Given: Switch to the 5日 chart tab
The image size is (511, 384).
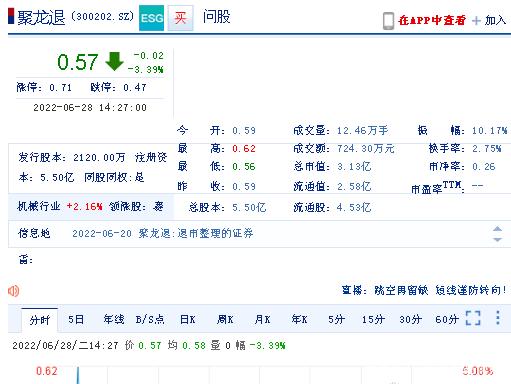Looking at the screenshot, I should tap(76, 320).
